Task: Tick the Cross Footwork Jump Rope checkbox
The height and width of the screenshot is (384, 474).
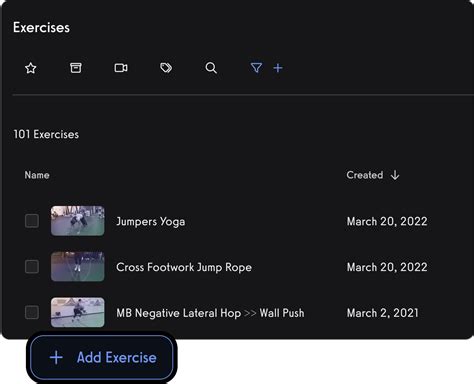Action: (32, 267)
